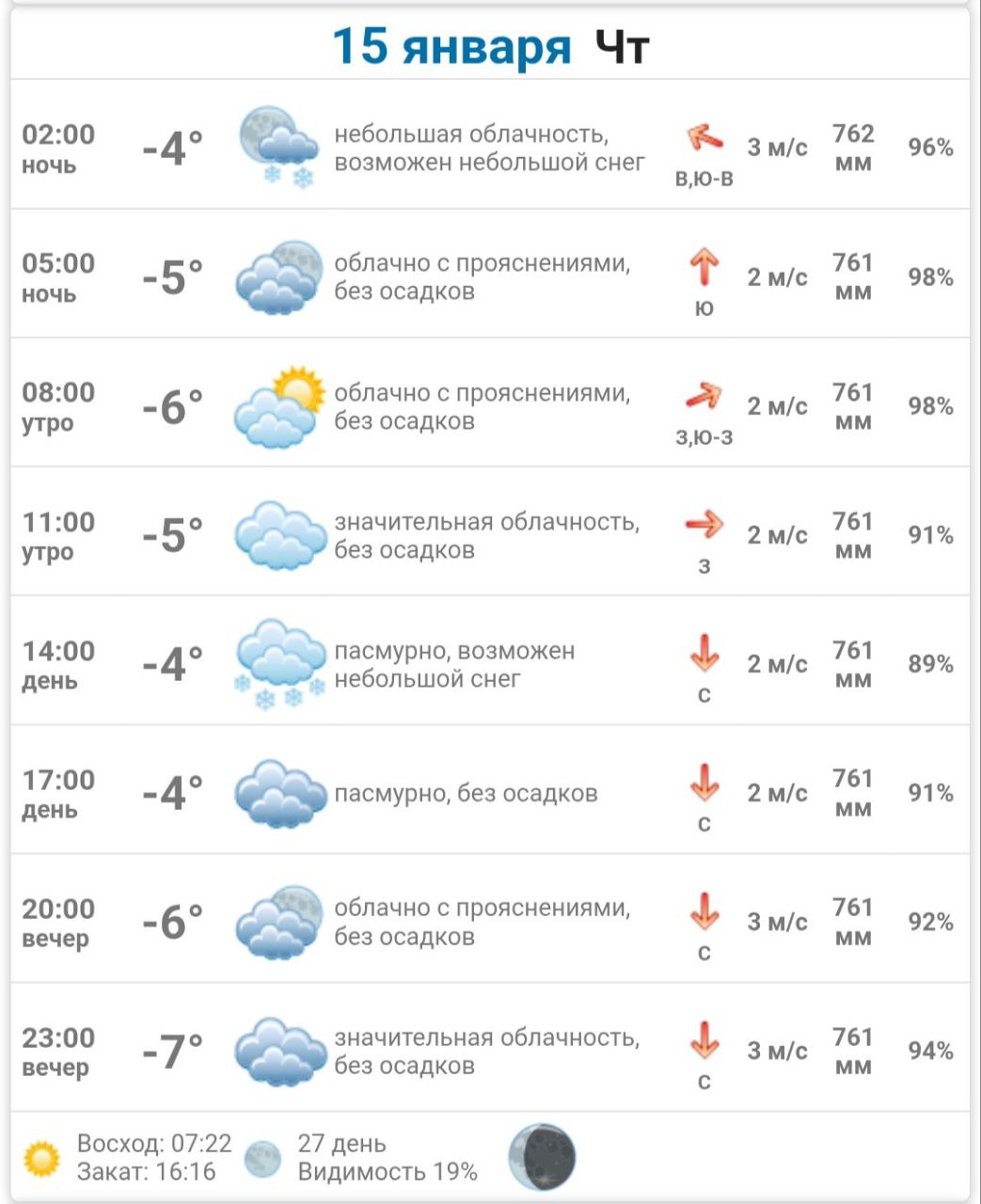Image resolution: width=981 pixels, height=1204 pixels.
Task: Click the south wind arrow at 05:00
Action: (x=704, y=266)
